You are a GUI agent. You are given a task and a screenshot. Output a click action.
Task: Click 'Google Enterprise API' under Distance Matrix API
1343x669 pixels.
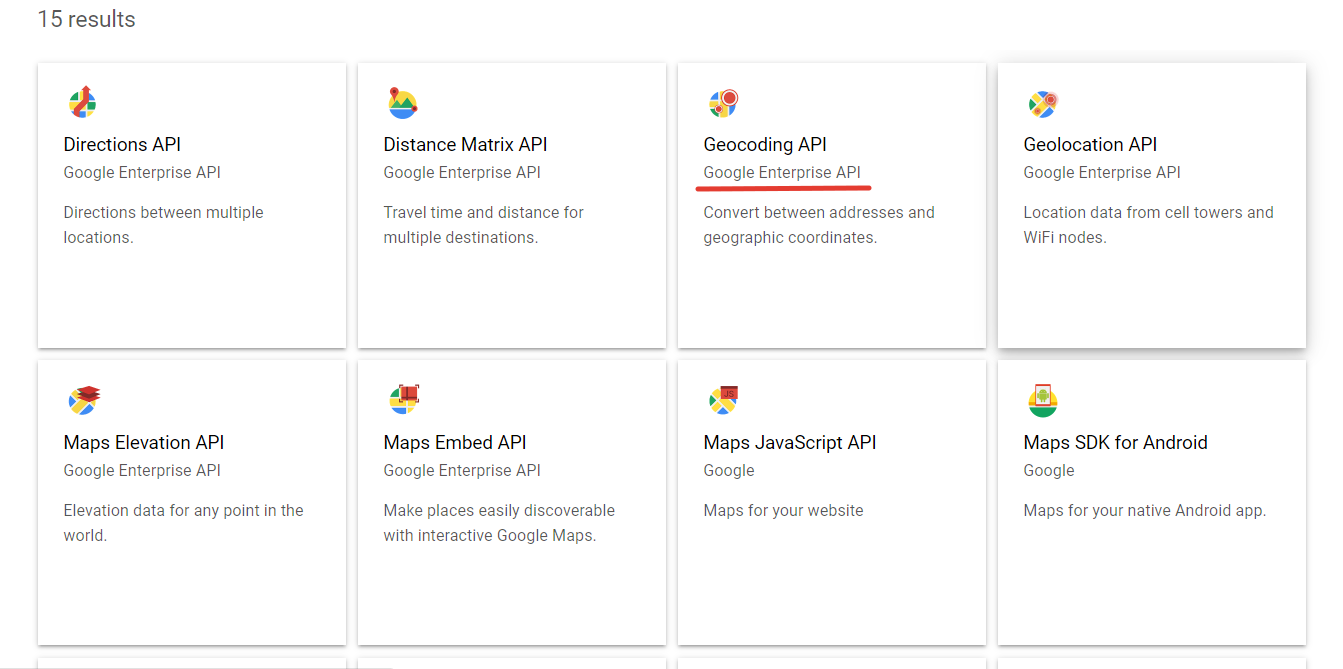click(462, 172)
